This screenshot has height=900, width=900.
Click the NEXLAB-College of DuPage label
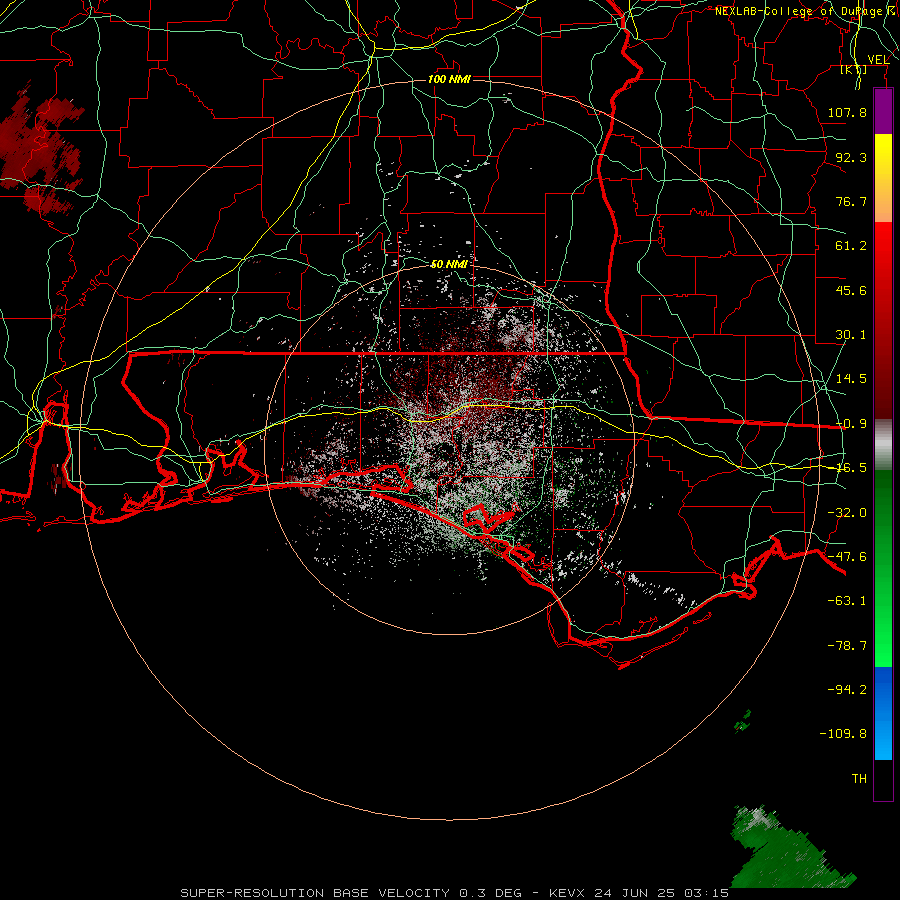point(806,11)
